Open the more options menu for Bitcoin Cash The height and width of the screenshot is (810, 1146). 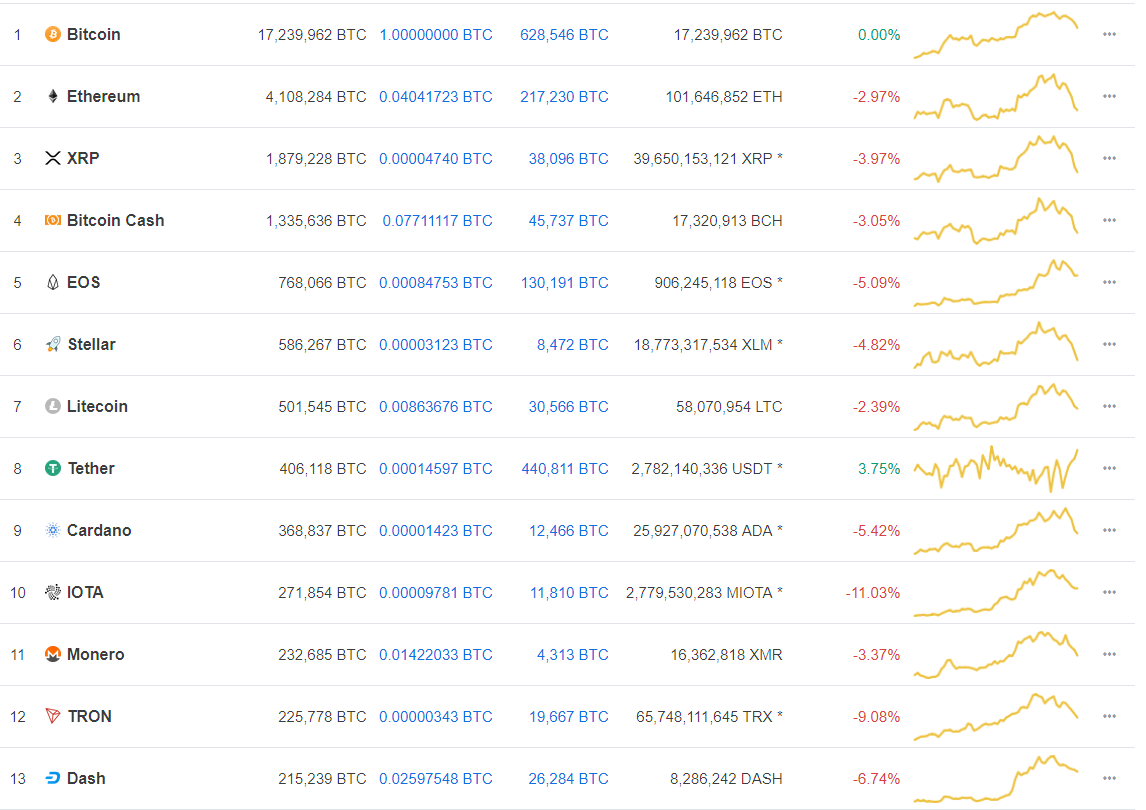coord(1109,220)
